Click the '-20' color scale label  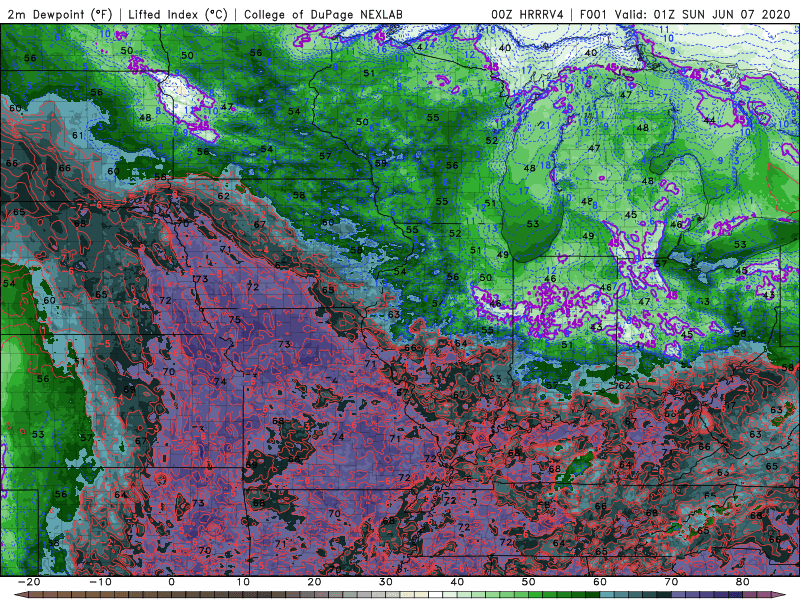pyautogui.click(x=29, y=582)
